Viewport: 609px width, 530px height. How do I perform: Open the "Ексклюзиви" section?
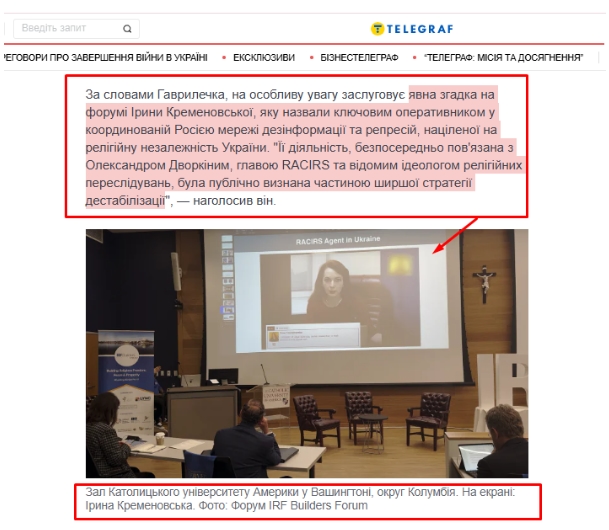pos(263,58)
